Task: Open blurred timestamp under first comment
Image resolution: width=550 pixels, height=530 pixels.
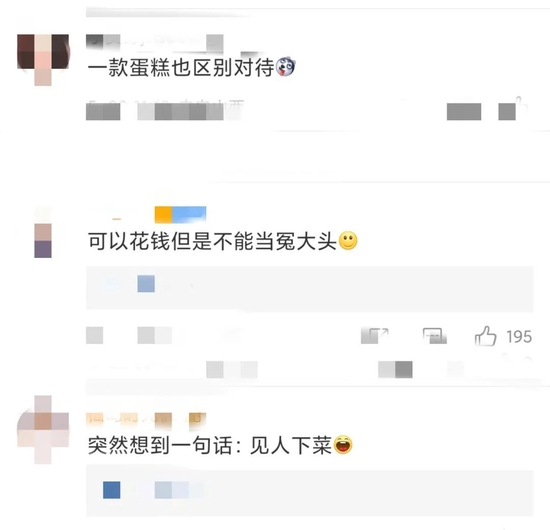Action: point(165,109)
